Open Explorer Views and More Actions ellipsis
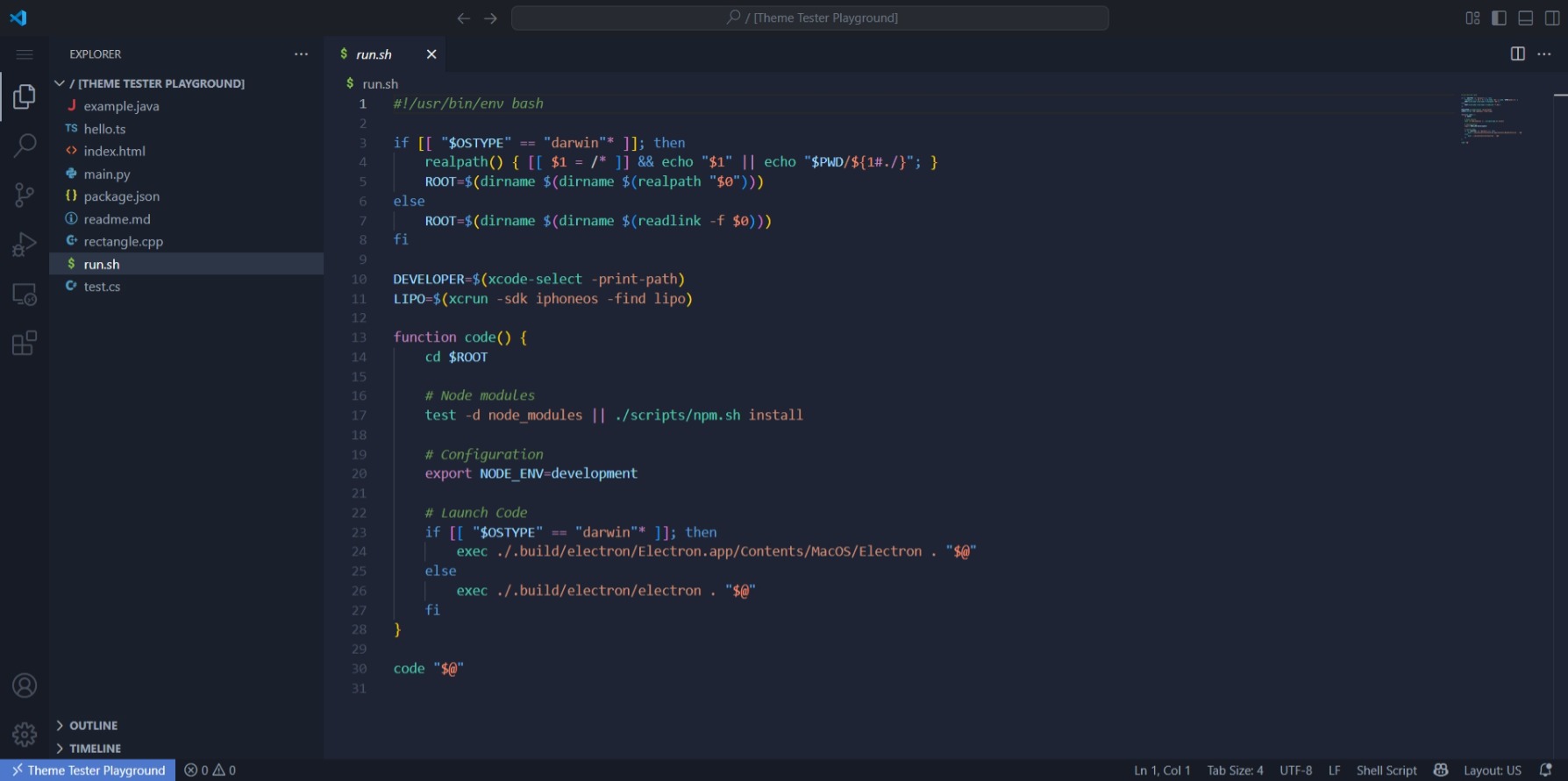The height and width of the screenshot is (781, 1568). coord(302,54)
